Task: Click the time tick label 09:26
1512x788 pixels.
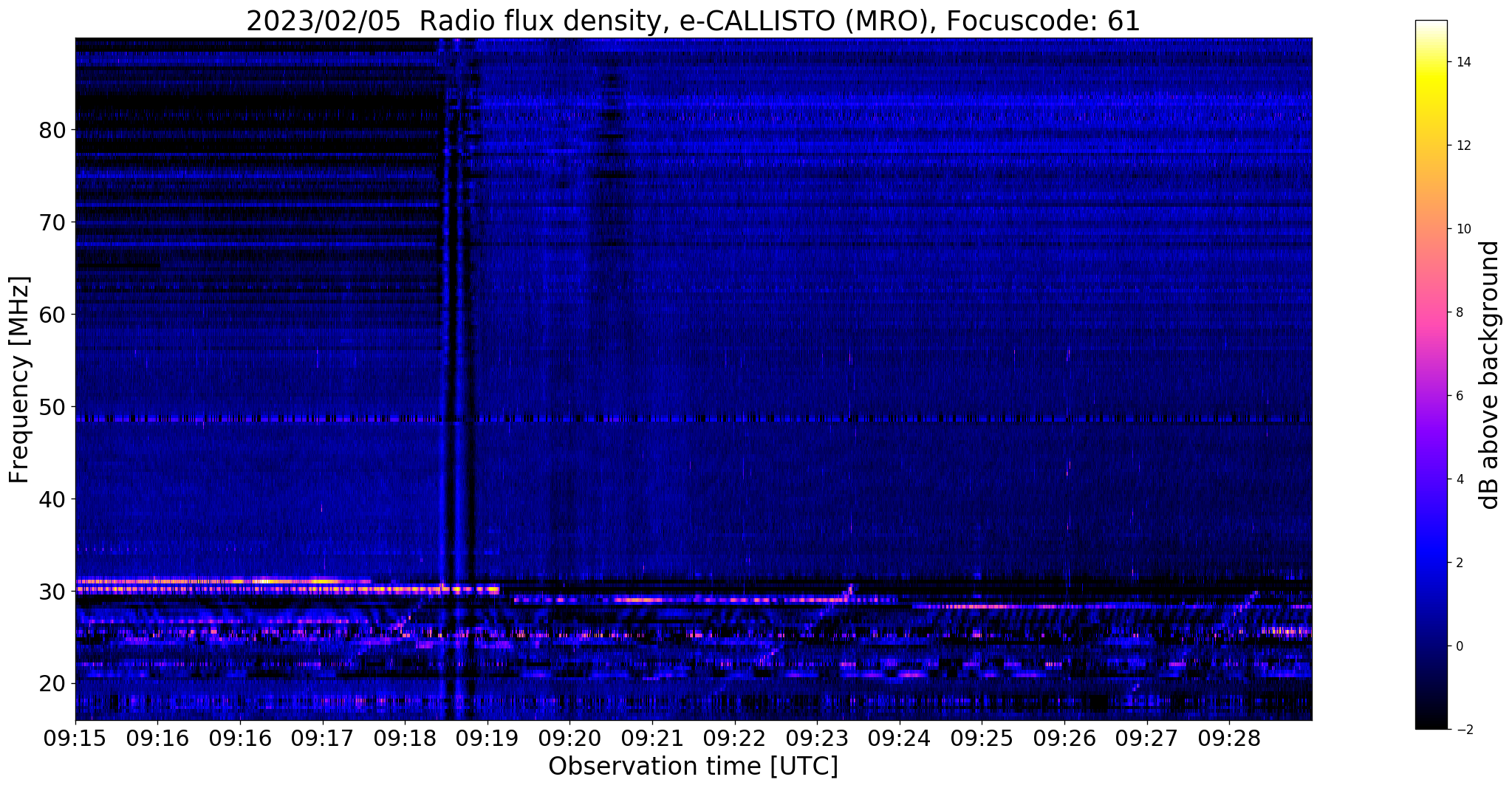Action: (1064, 739)
